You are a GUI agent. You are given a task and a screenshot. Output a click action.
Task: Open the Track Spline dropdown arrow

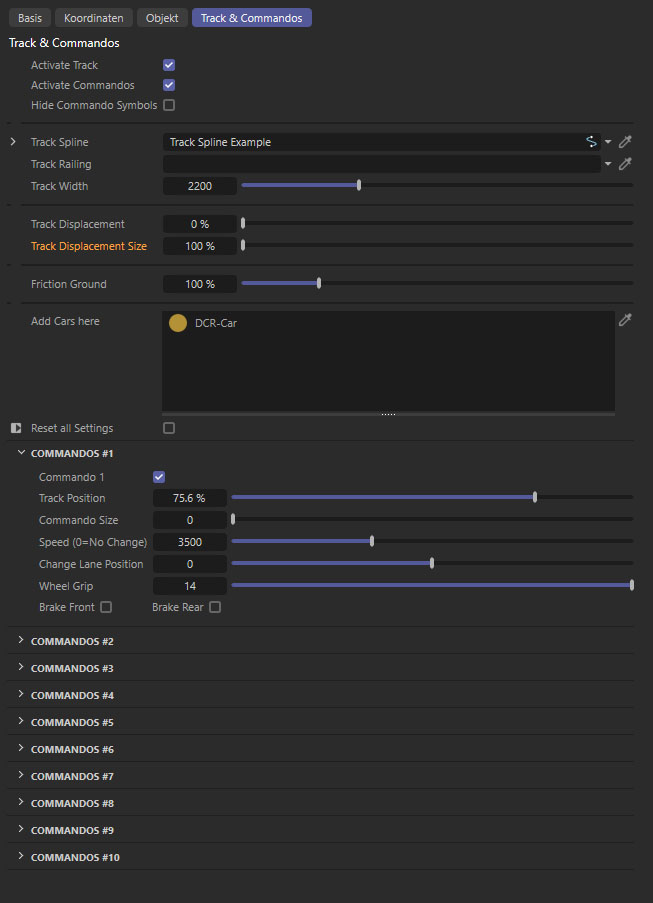pos(608,142)
